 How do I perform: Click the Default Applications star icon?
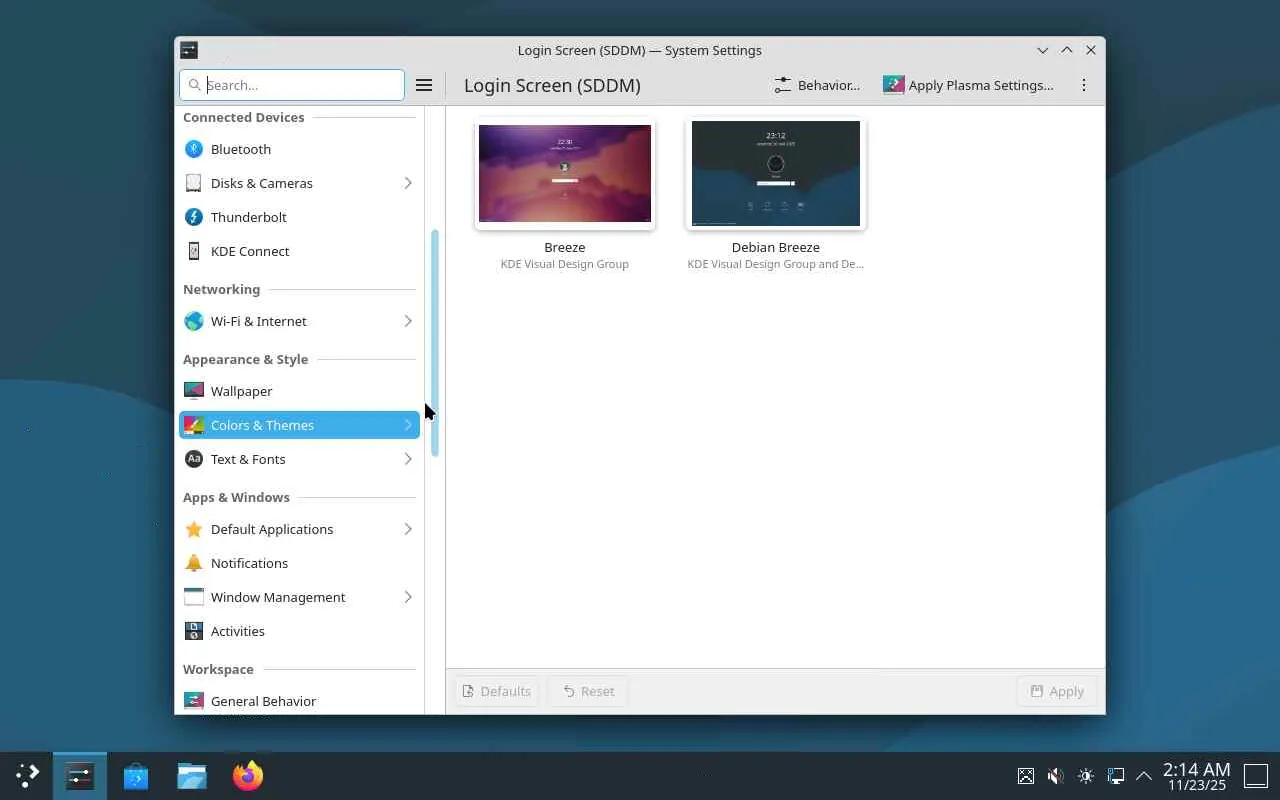[x=194, y=529]
